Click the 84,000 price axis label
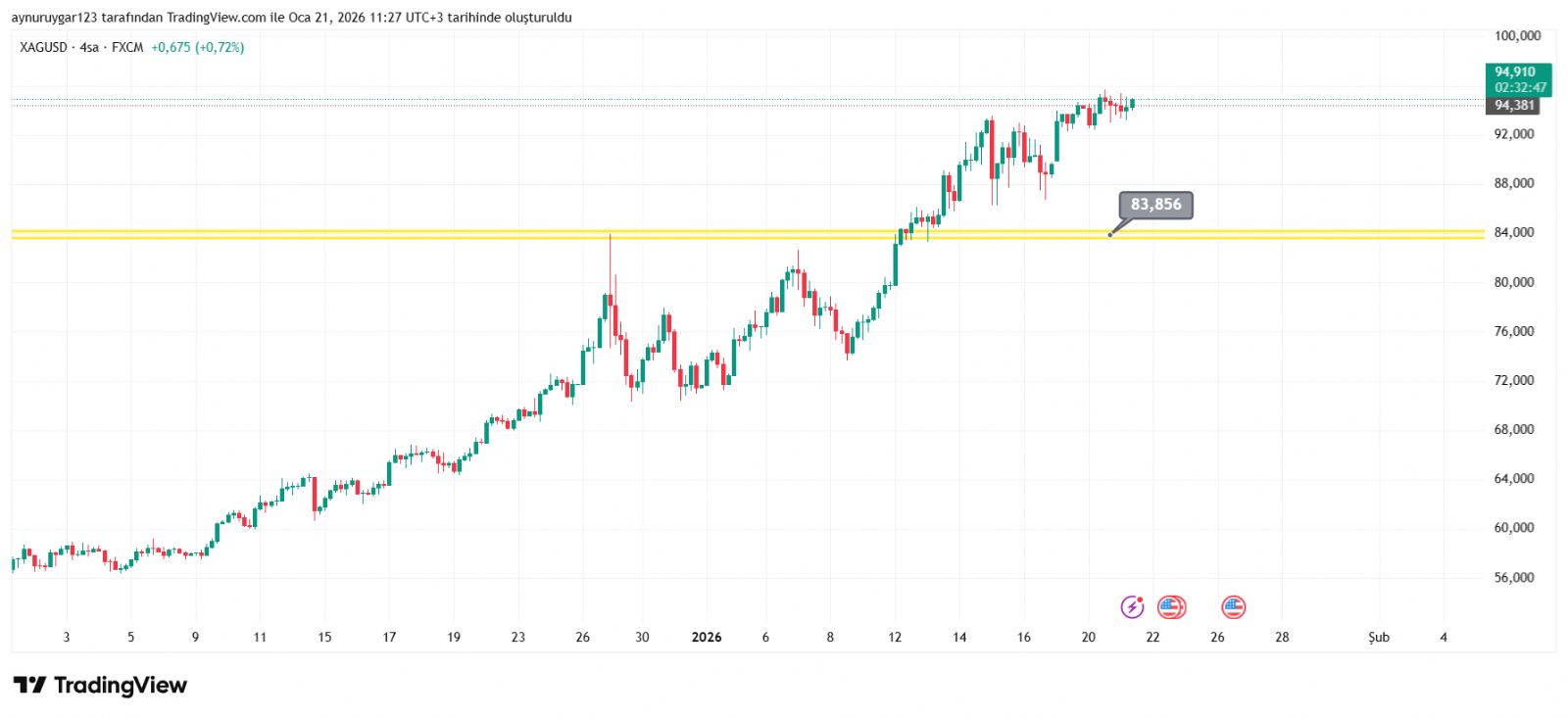 [1514, 233]
